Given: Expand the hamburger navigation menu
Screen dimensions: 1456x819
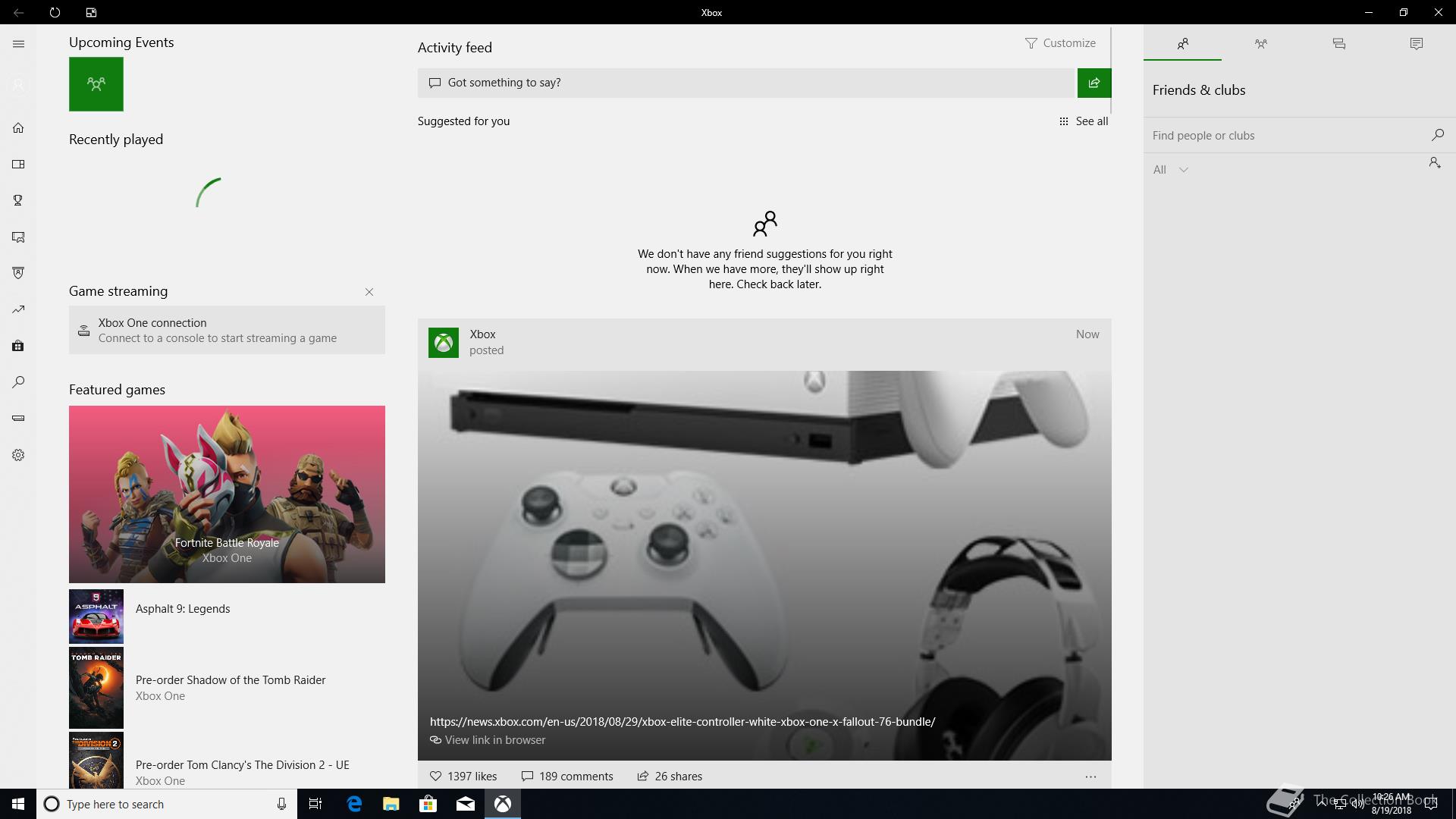Looking at the screenshot, I should point(18,44).
